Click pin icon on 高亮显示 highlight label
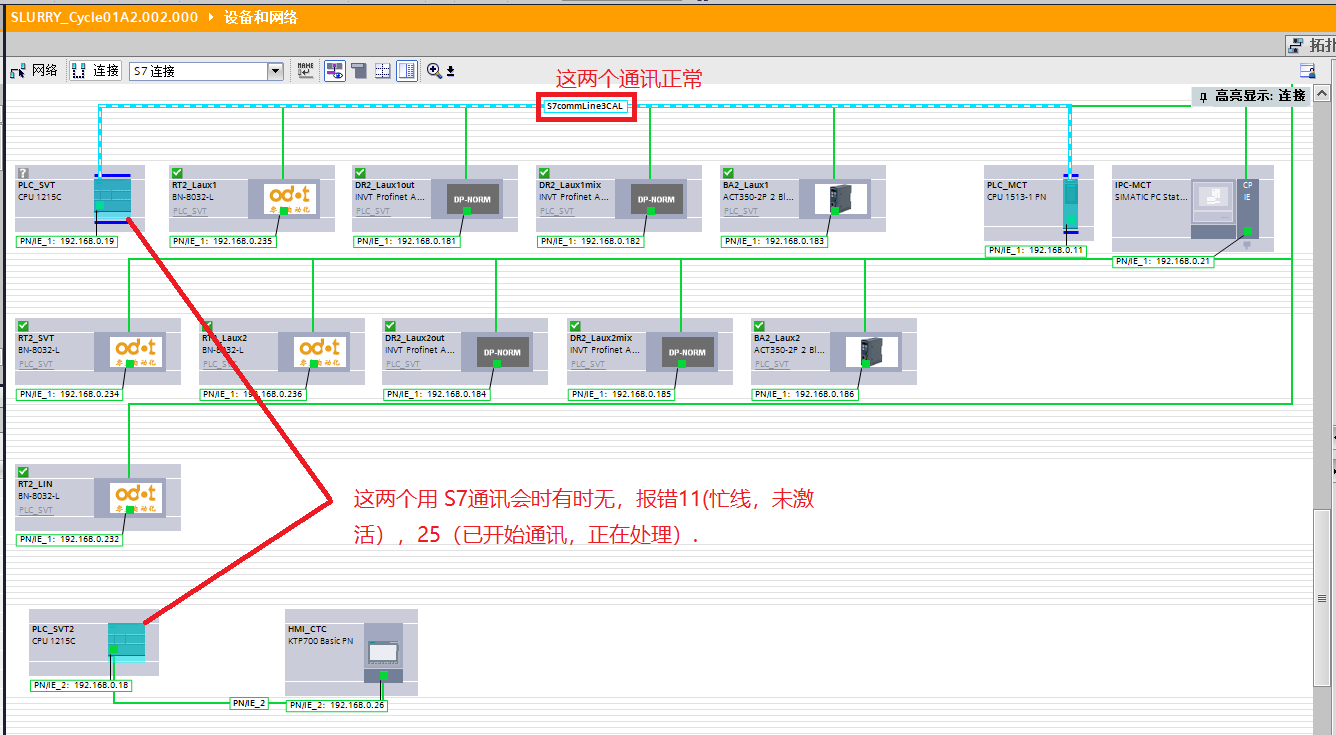The height and width of the screenshot is (735, 1336). 1204,96
